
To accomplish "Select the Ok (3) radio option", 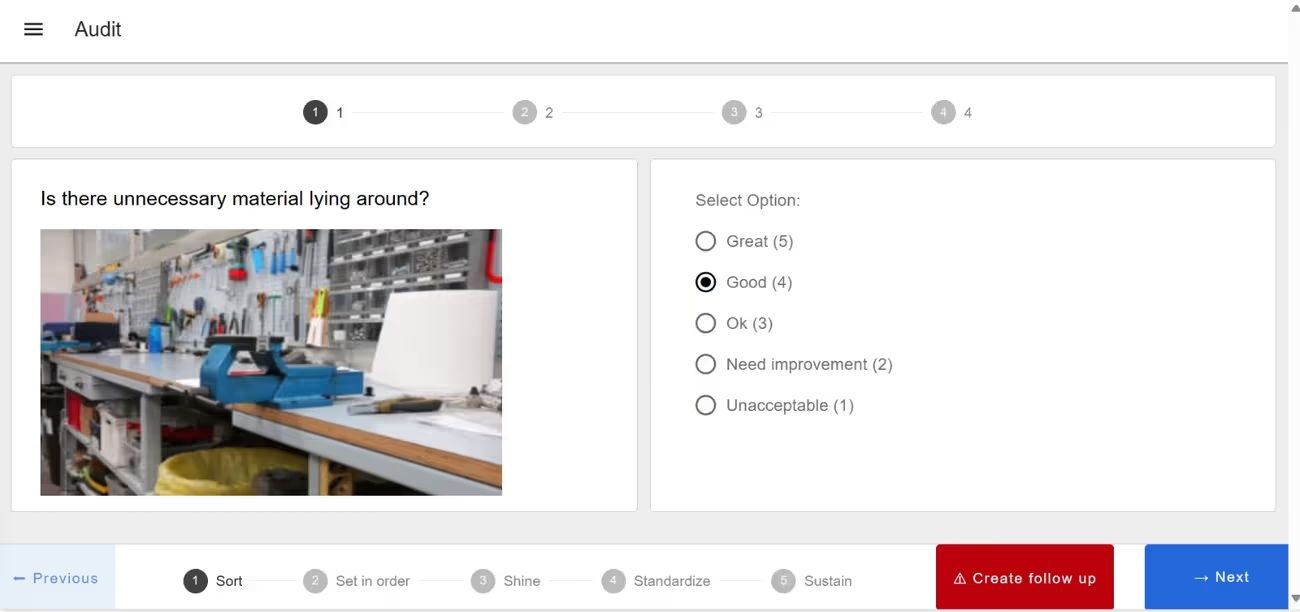I will [x=706, y=322].
